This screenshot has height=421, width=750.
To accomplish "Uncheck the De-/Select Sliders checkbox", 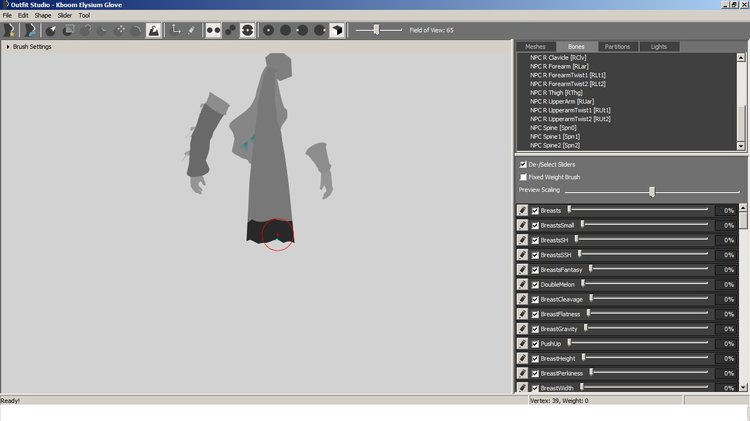I will [523, 164].
